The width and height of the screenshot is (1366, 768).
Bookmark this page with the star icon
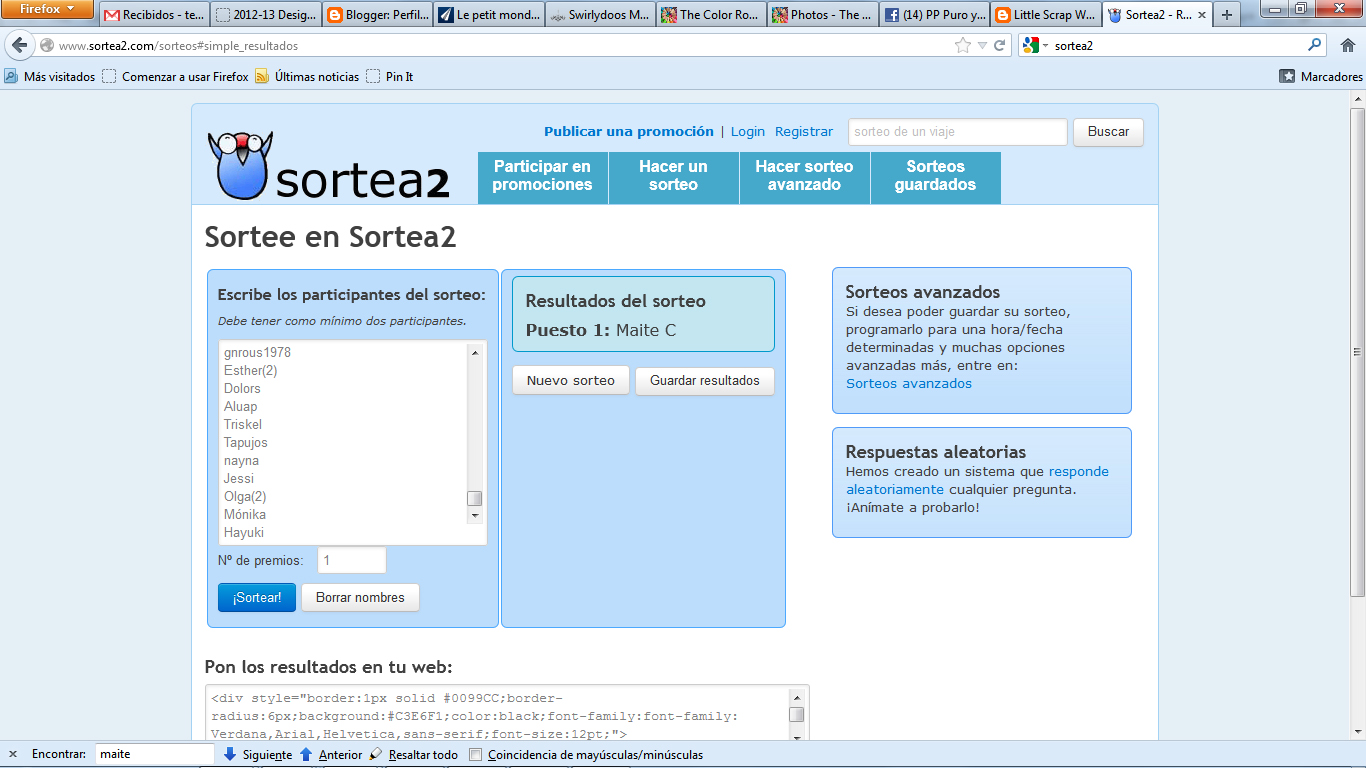click(962, 45)
